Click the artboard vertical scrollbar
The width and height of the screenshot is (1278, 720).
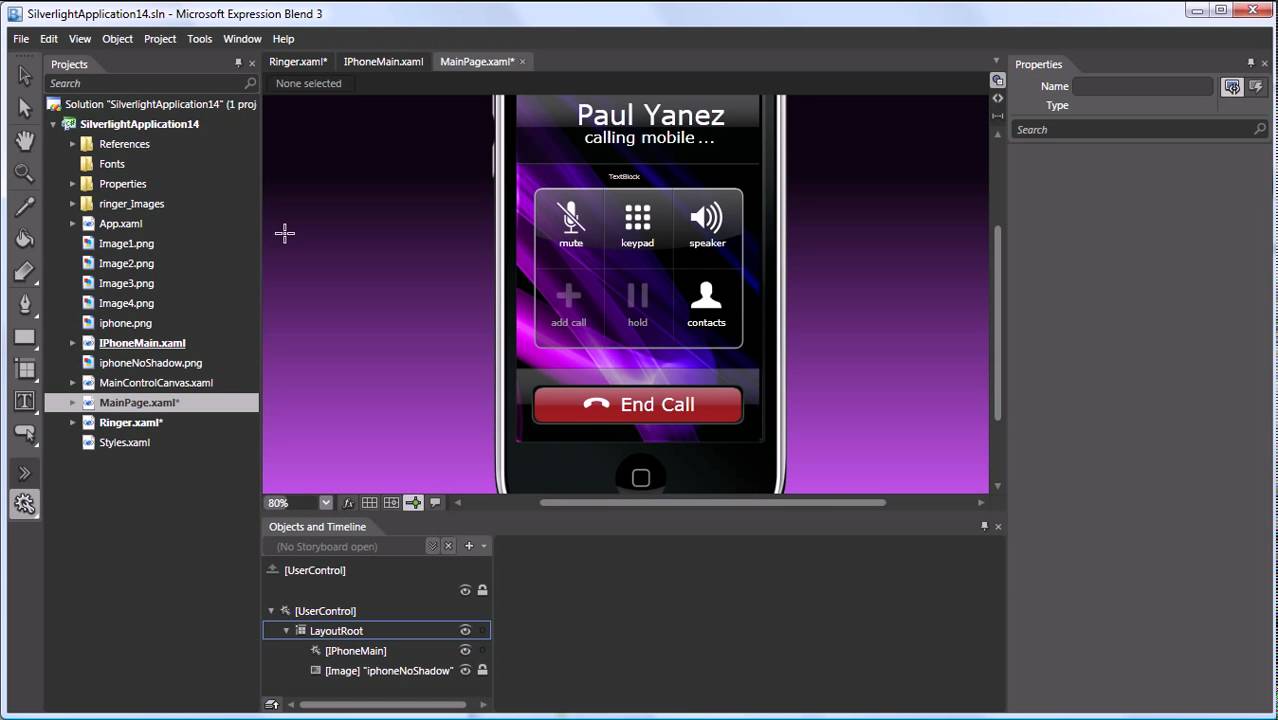click(997, 322)
